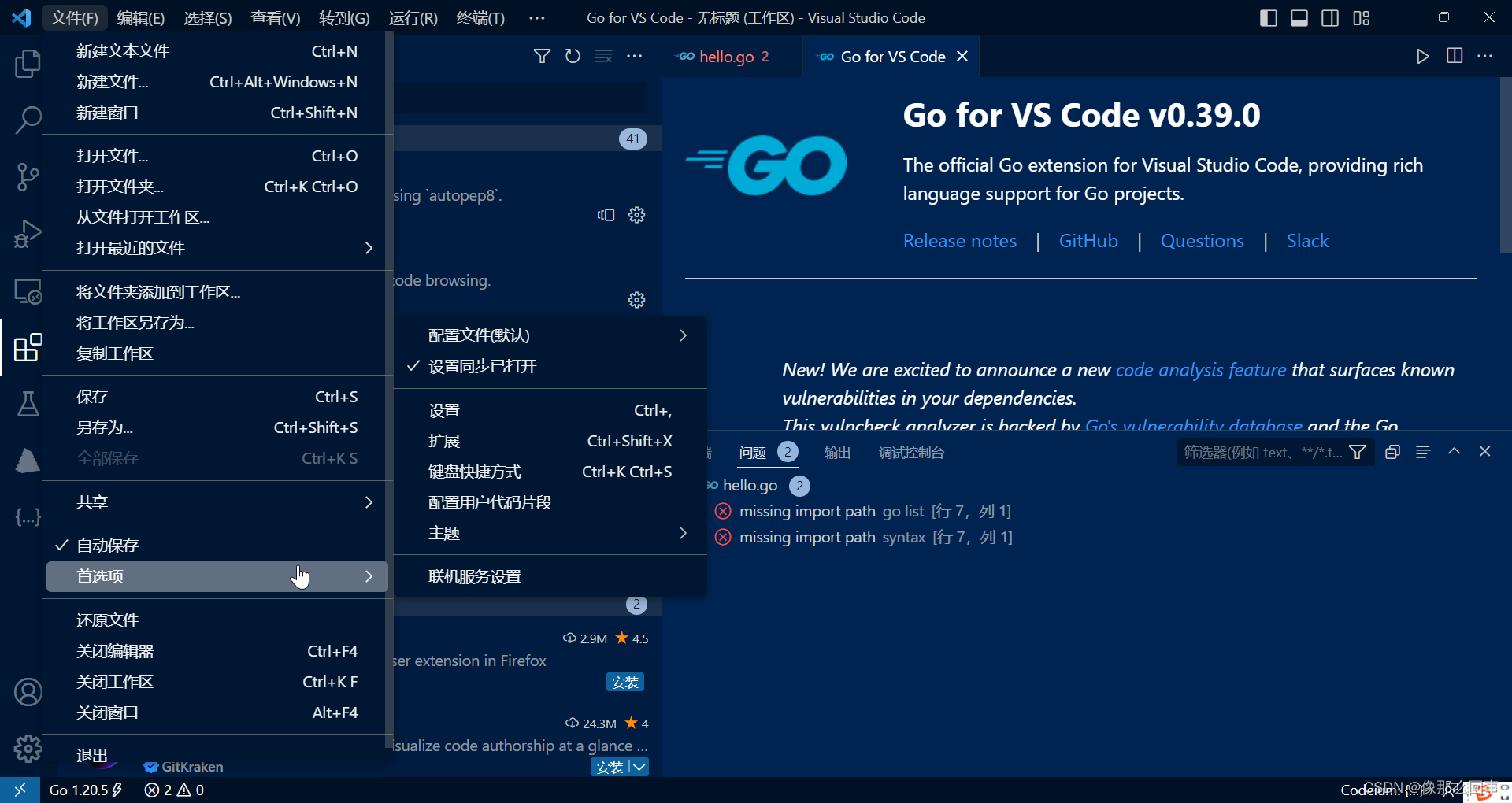Open the Search view icon

28,120
